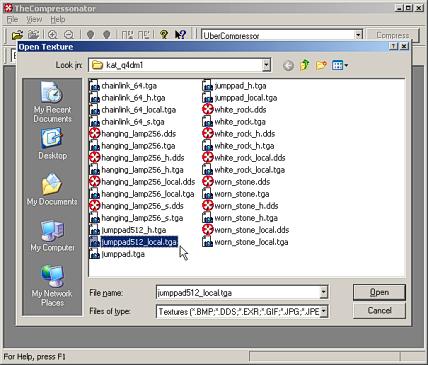Go to Desktop in places bar
428x365 pixels.
point(52,144)
